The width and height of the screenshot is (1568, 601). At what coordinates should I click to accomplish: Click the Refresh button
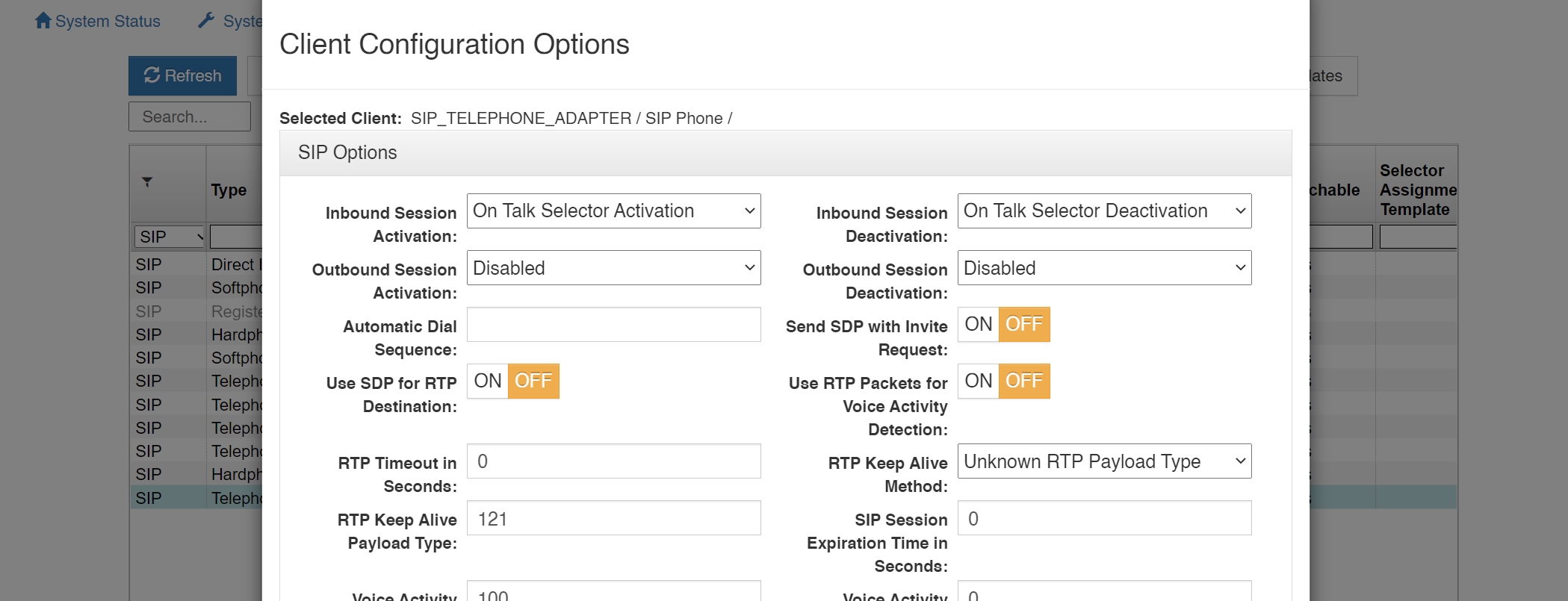[182, 75]
